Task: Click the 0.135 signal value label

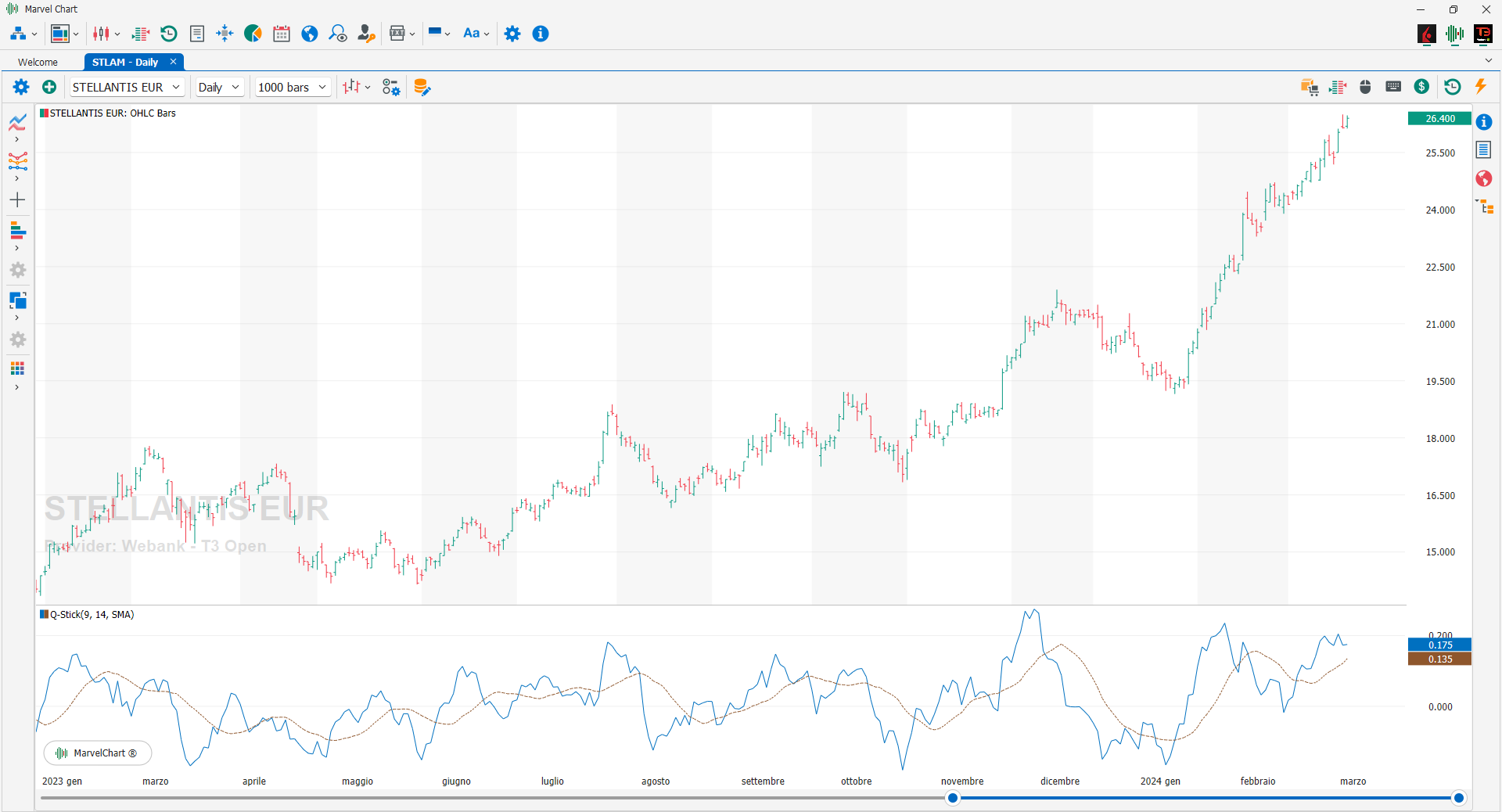Action: click(x=1439, y=659)
